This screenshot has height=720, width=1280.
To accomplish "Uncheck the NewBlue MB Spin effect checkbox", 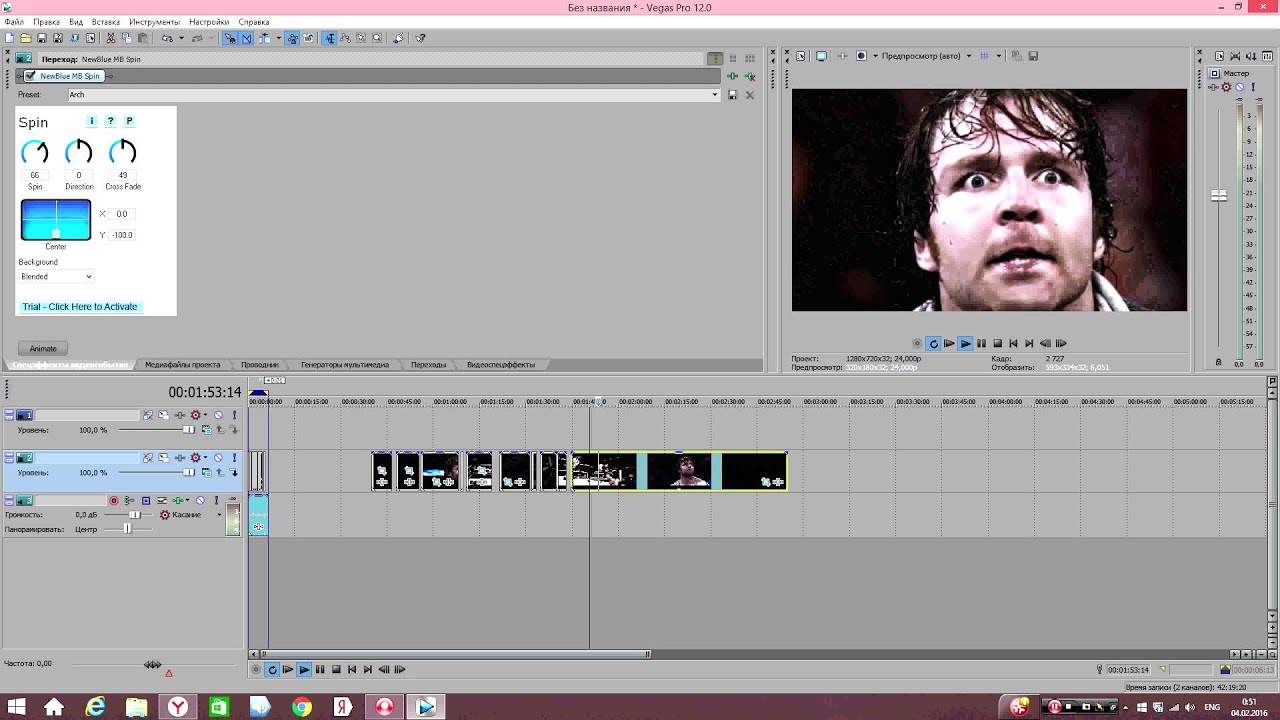I will pyautogui.click(x=30, y=76).
